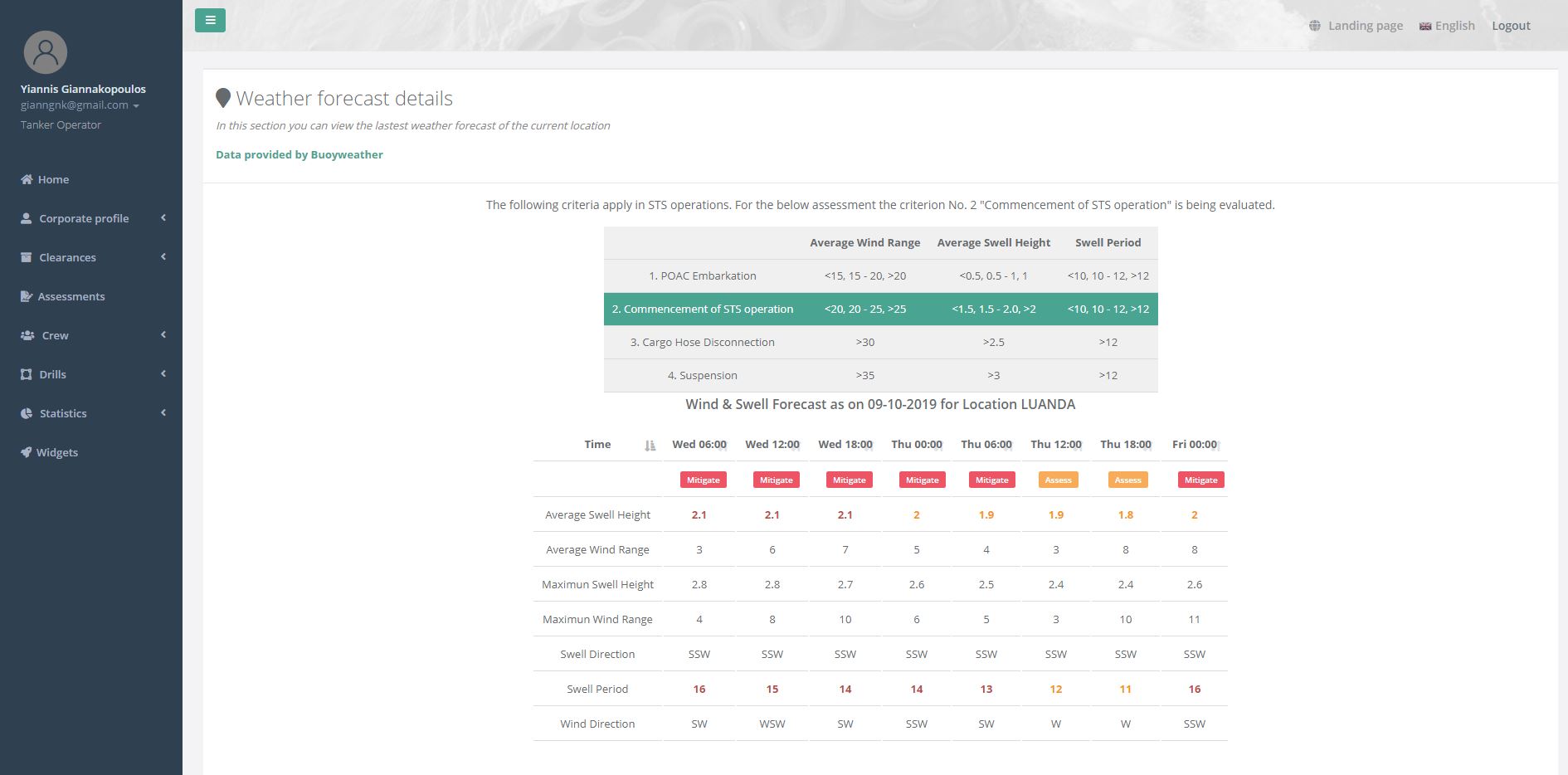Open the email account dropdown caret

[x=136, y=106]
